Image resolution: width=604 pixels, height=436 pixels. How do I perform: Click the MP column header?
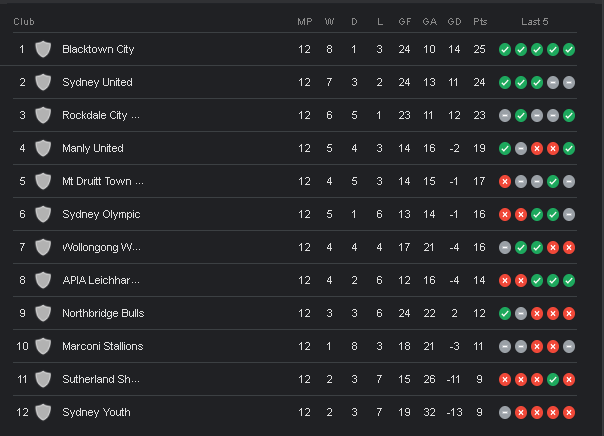[x=305, y=22]
